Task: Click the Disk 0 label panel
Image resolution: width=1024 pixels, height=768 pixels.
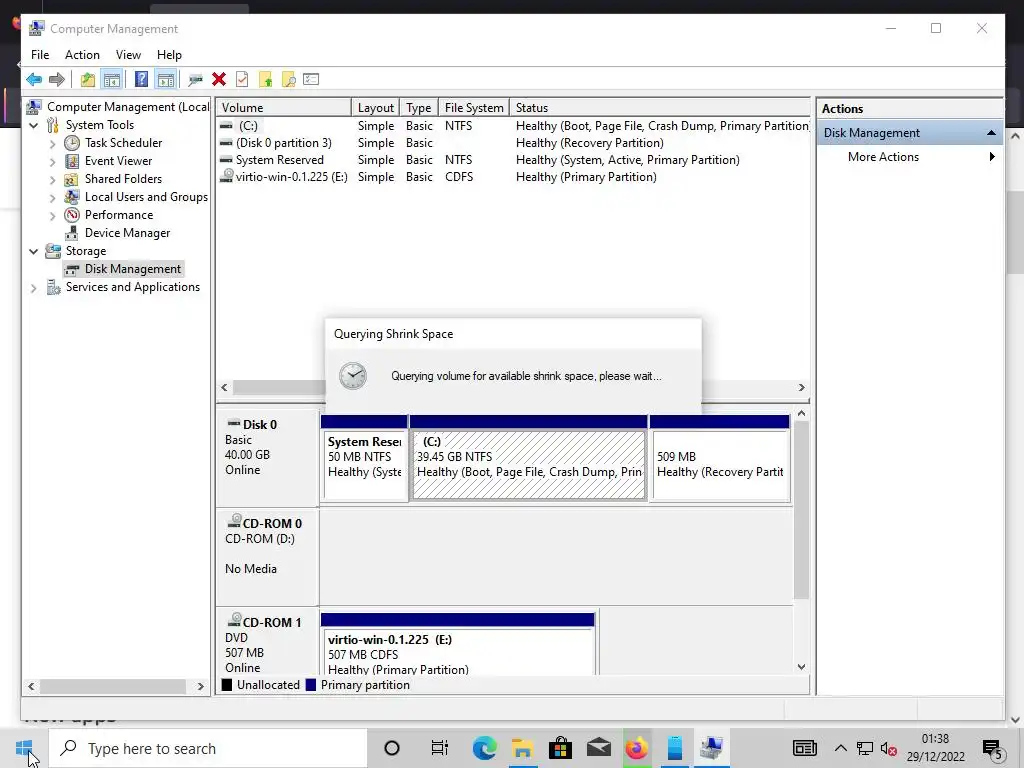Action: pos(267,457)
